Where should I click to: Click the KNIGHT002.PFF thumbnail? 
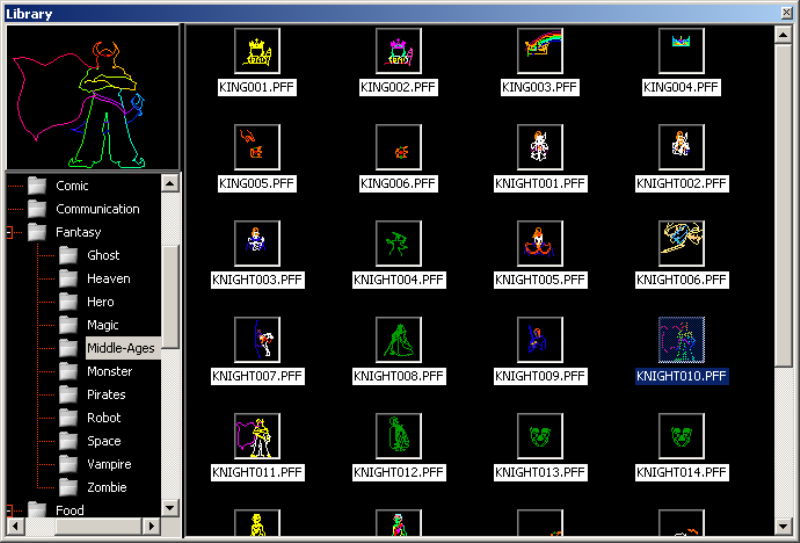click(681, 147)
